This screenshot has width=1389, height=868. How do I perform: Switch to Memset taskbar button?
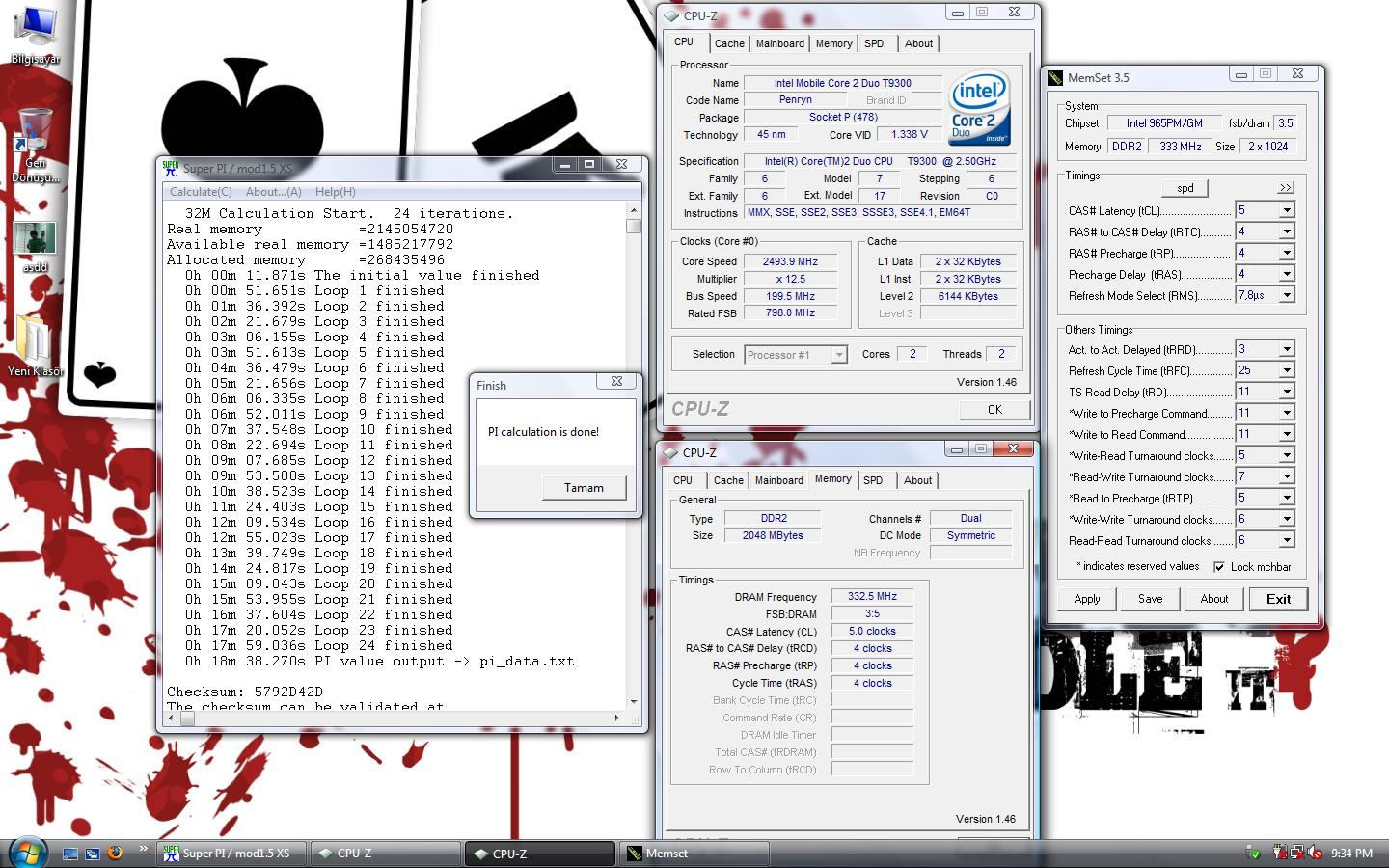click(x=694, y=854)
